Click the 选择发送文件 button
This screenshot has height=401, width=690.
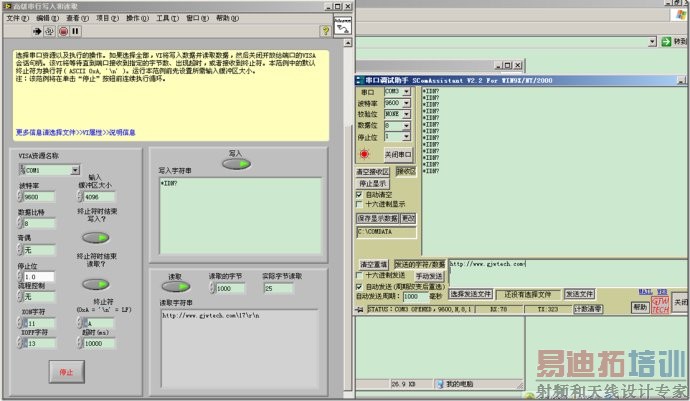(x=471, y=294)
